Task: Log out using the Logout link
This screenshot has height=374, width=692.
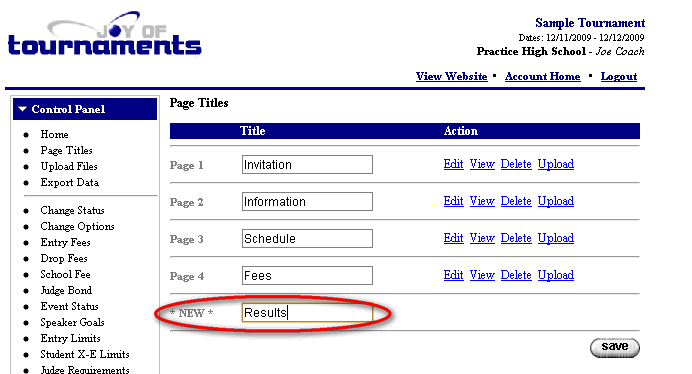Action: (619, 76)
